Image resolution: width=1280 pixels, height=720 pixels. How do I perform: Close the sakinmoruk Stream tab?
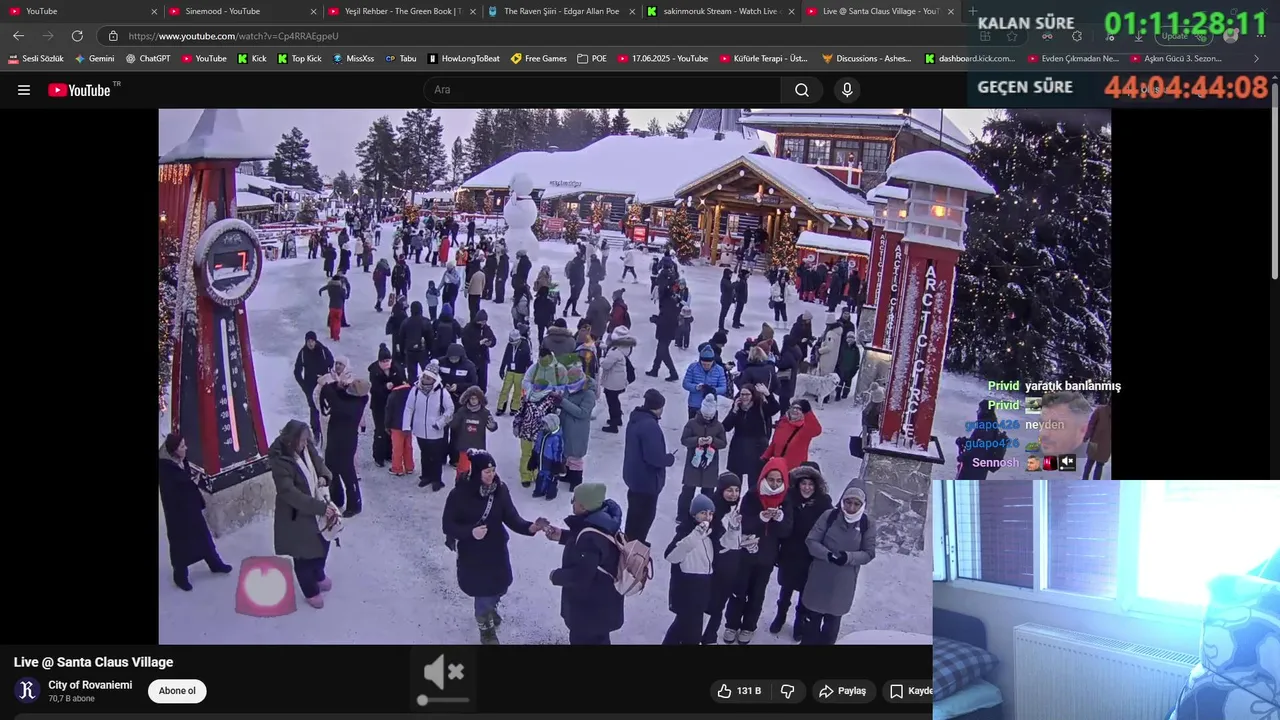pyautogui.click(x=792, y=12)
